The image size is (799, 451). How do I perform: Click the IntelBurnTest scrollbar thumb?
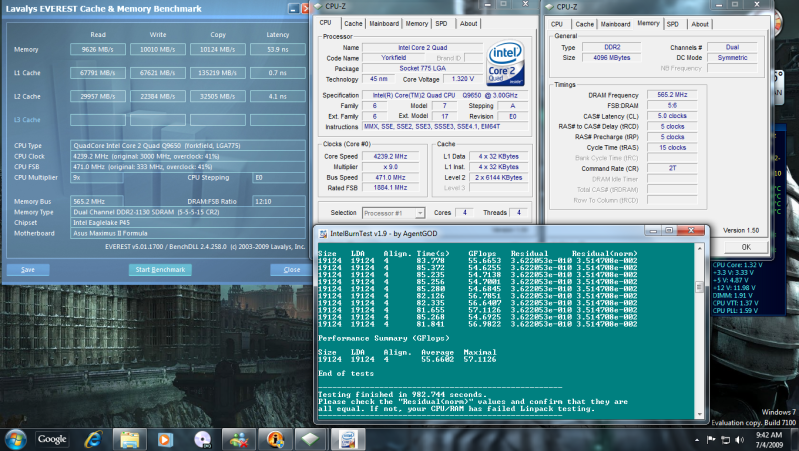tap(699, 287)
